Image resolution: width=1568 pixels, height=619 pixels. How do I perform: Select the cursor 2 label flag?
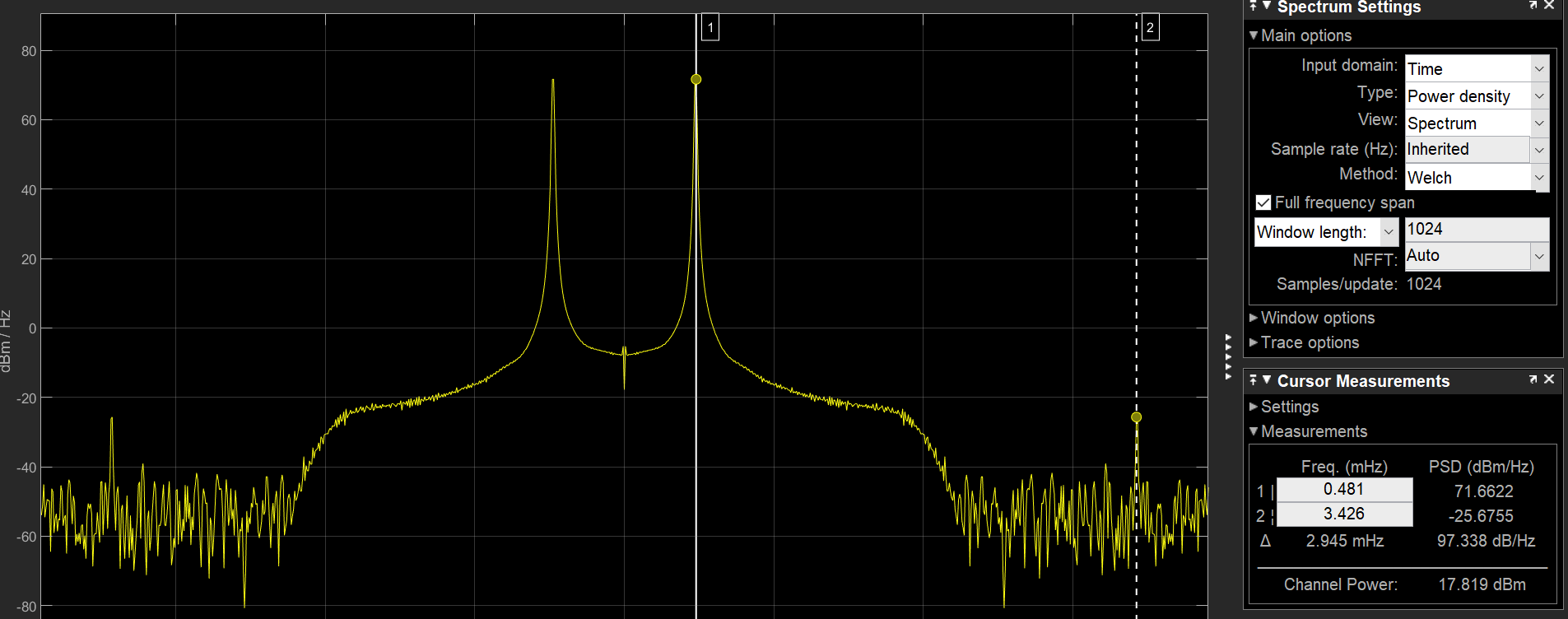[x=1151, y=27]
